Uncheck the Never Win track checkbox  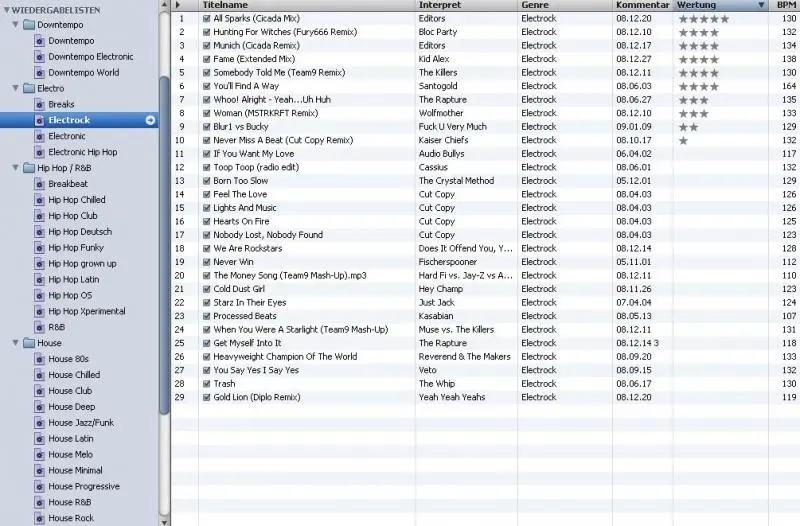pos(207,262)
